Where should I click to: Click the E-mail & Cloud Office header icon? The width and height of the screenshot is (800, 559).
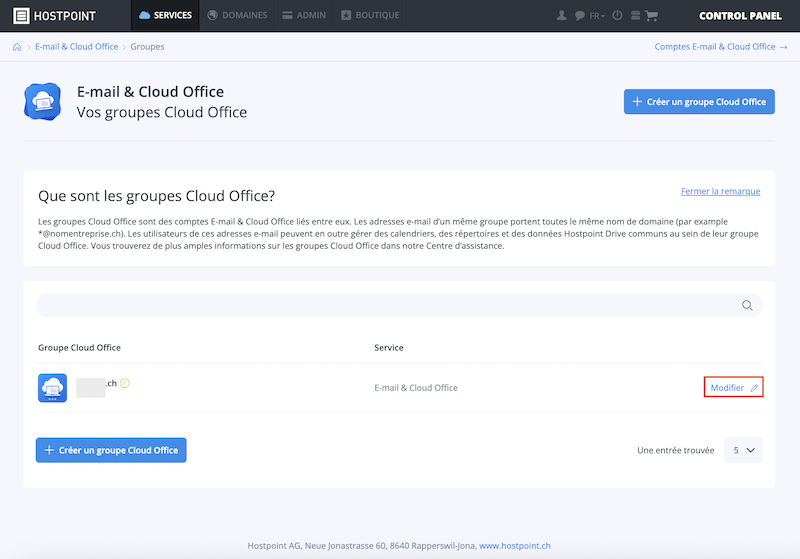[42, 101]
